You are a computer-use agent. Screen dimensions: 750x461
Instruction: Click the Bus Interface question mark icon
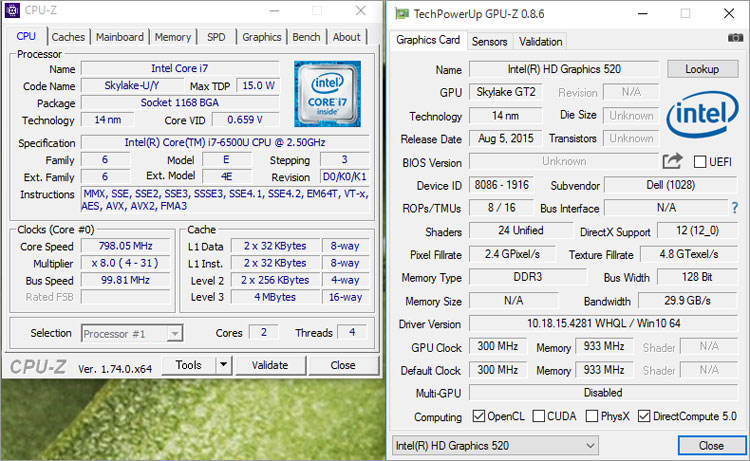pos(735,208)
